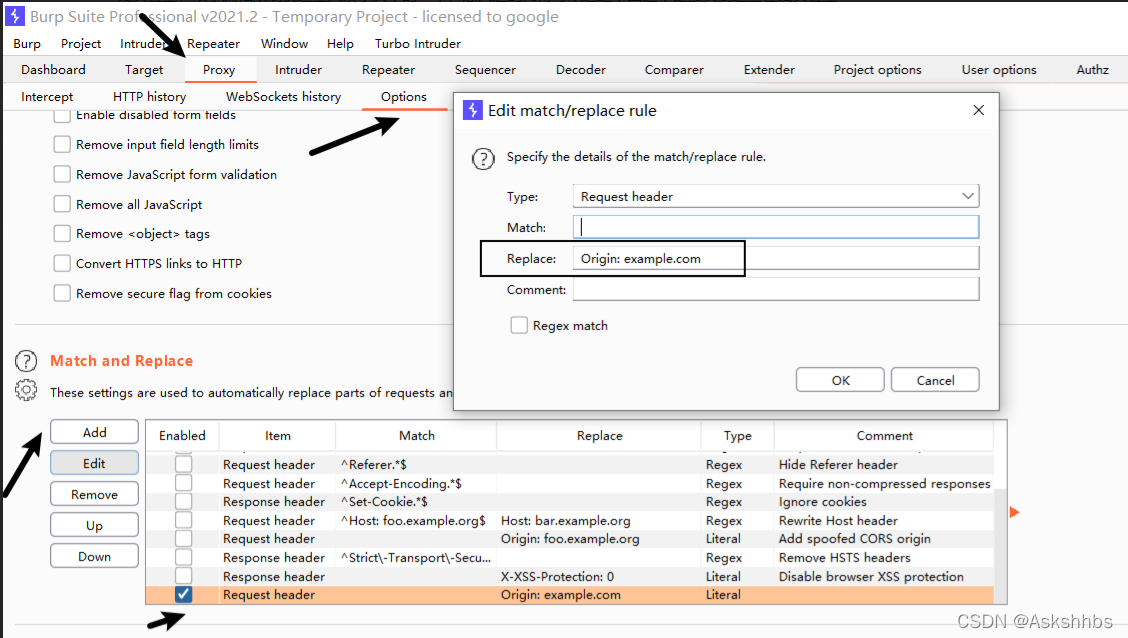
Task: Click the Match and Replace help icon
Action: click(x=26, y=361)
